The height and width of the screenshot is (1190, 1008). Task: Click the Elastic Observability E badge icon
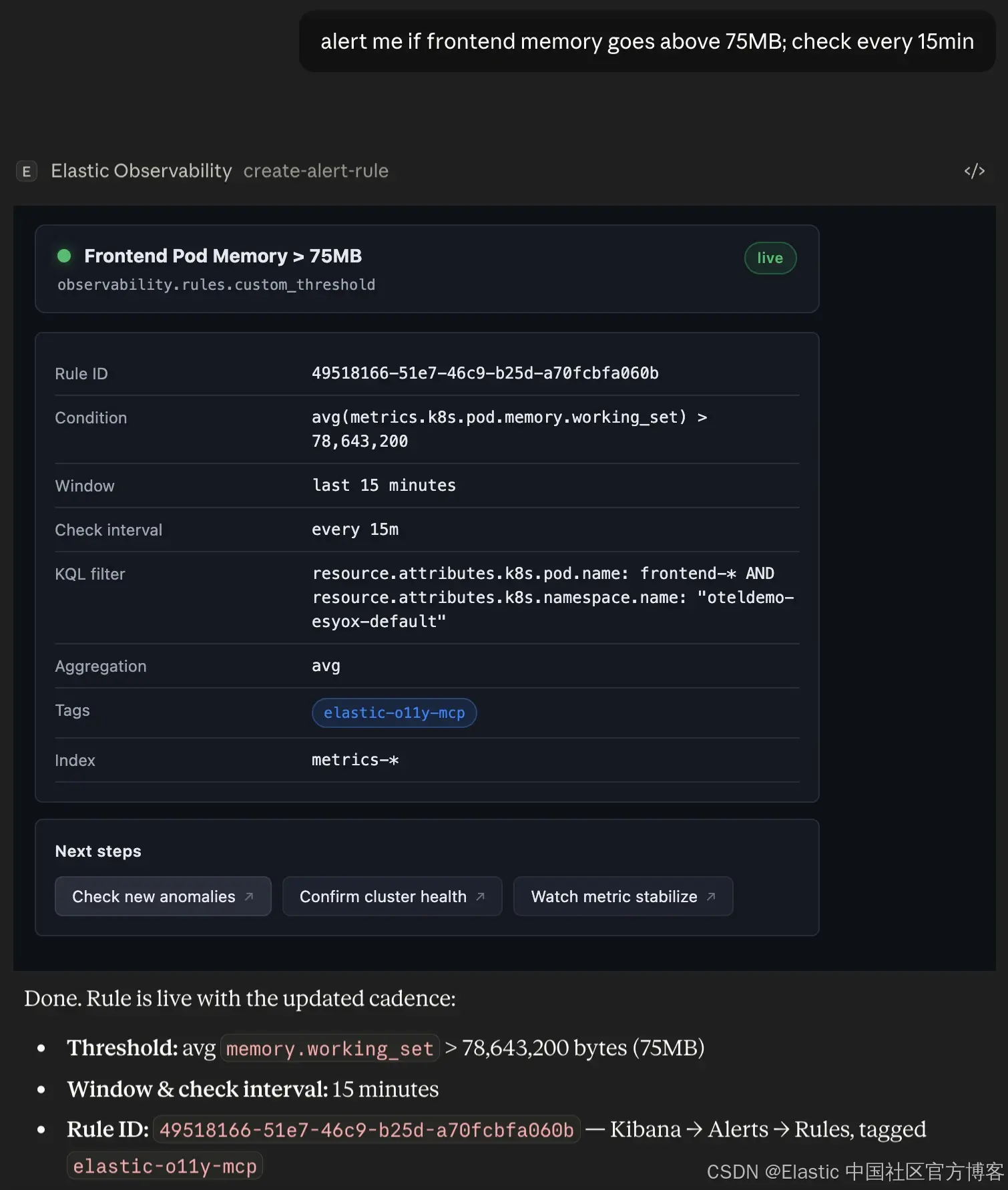[26, 172]
